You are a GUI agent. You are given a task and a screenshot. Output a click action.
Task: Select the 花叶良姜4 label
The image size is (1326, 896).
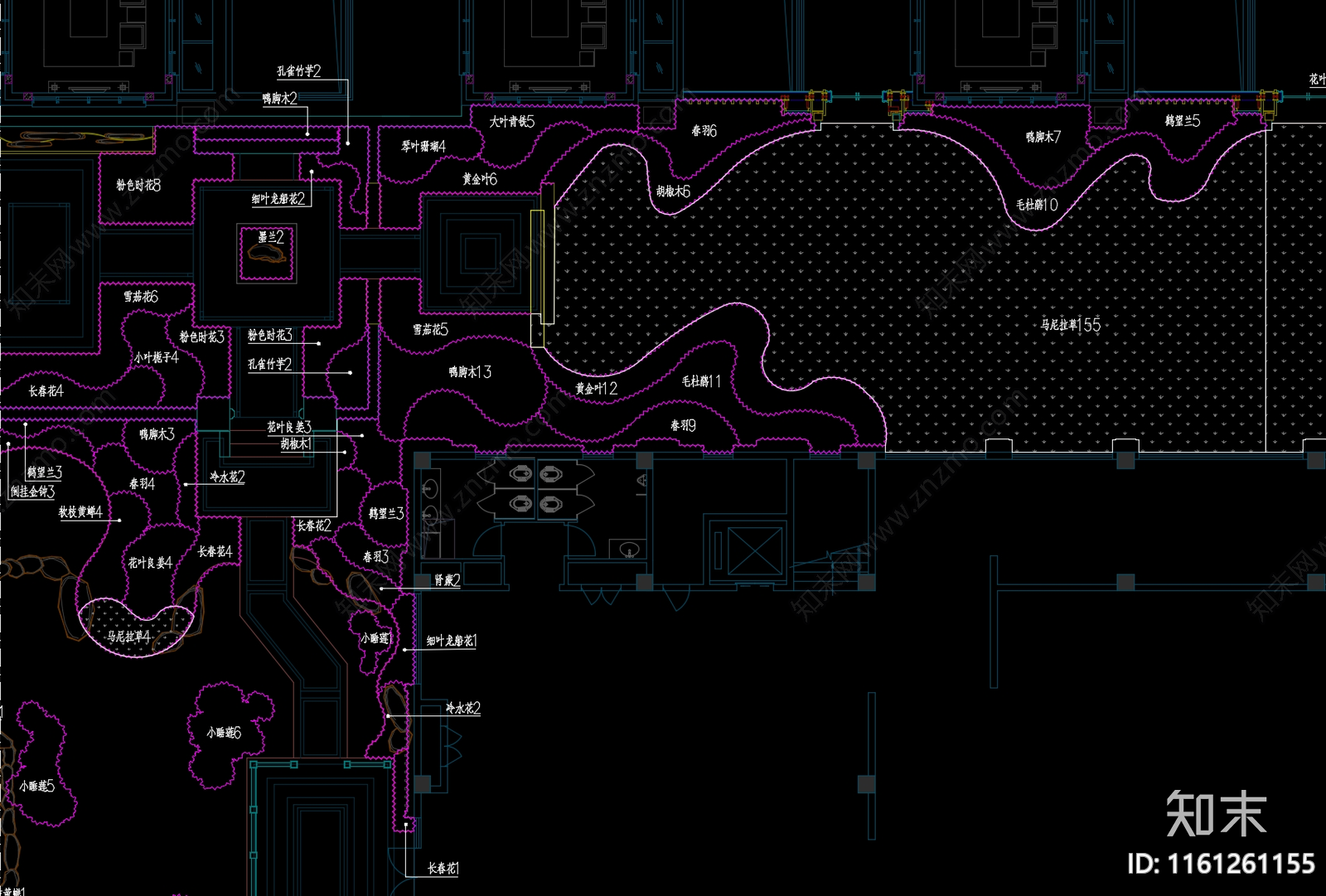tap(150, 563)
